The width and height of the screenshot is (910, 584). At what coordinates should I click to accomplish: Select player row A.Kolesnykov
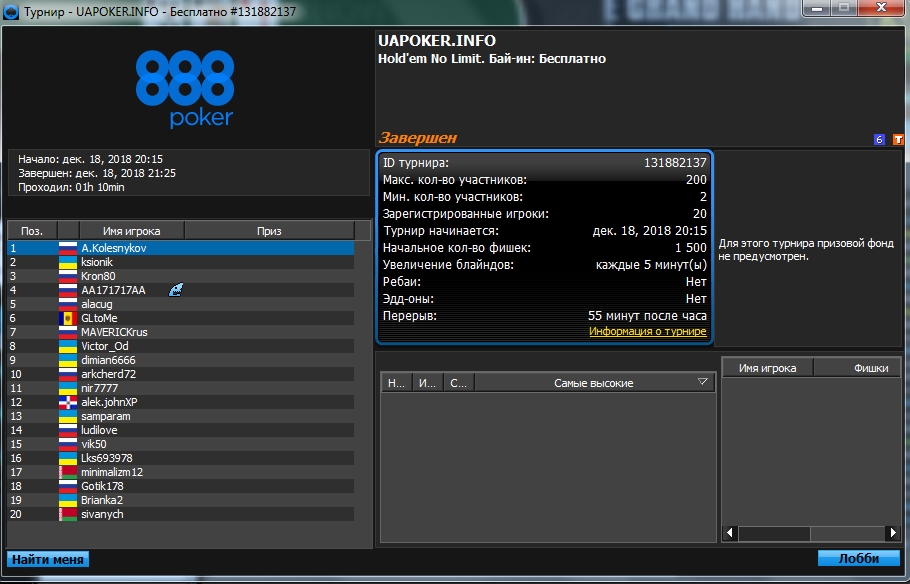[181, 248]
